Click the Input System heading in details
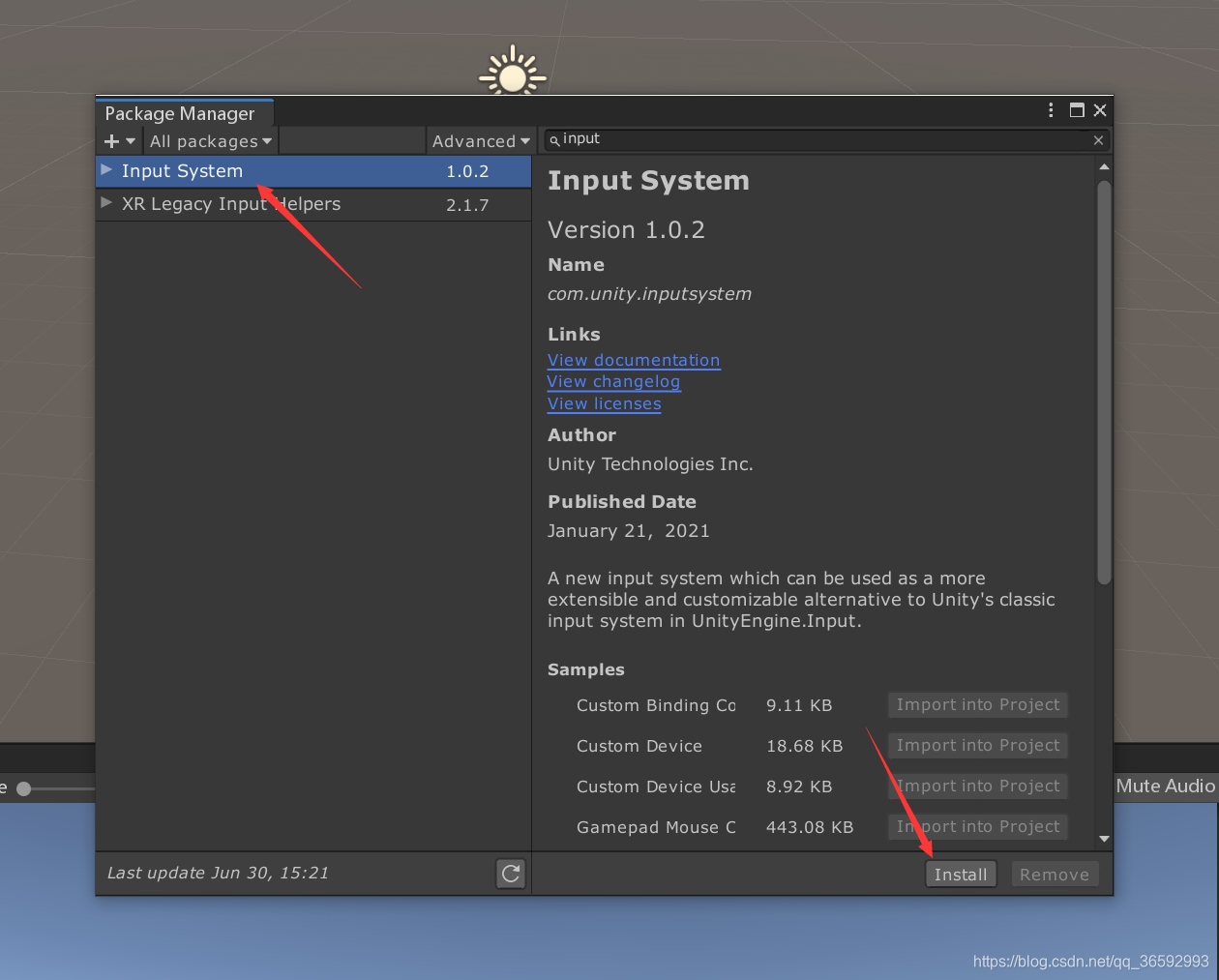 (x=648, y=181)
